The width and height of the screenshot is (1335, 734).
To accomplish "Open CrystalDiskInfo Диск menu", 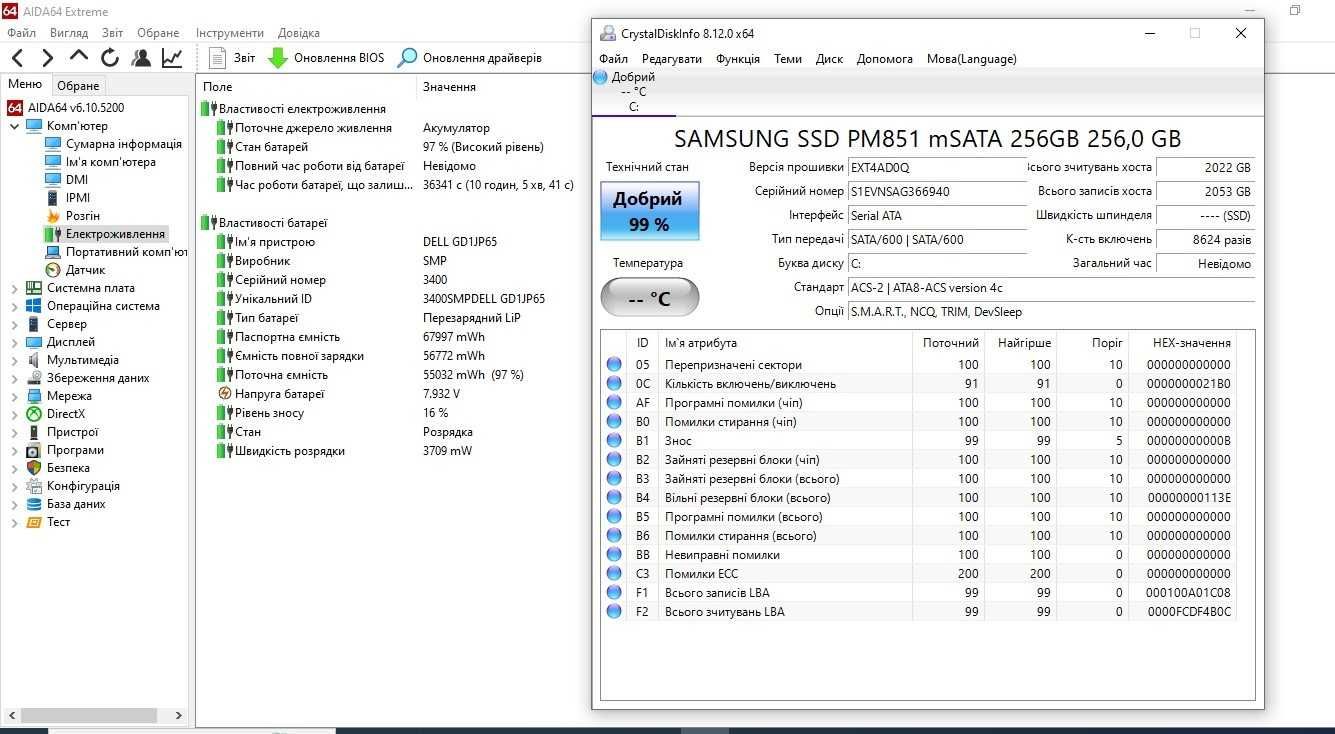I will (x=829, y=59).
